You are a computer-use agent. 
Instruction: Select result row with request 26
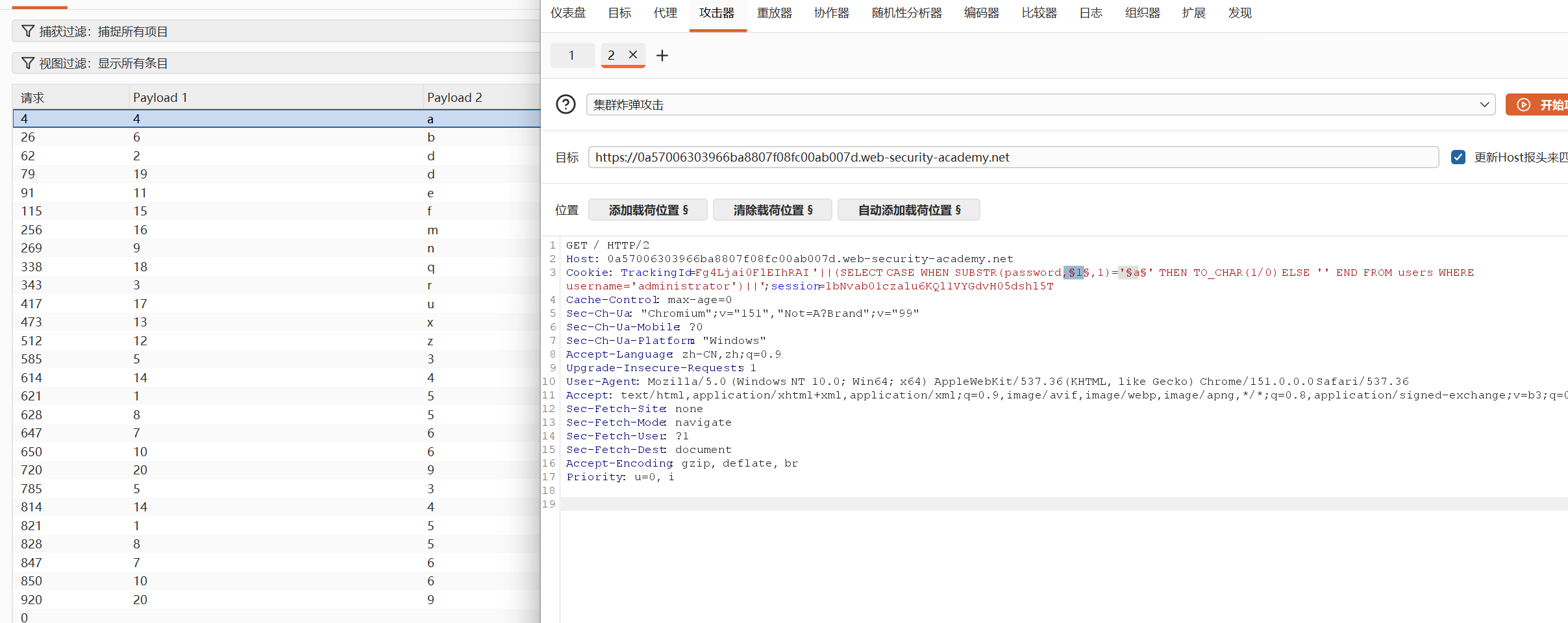tap(277, 137)
